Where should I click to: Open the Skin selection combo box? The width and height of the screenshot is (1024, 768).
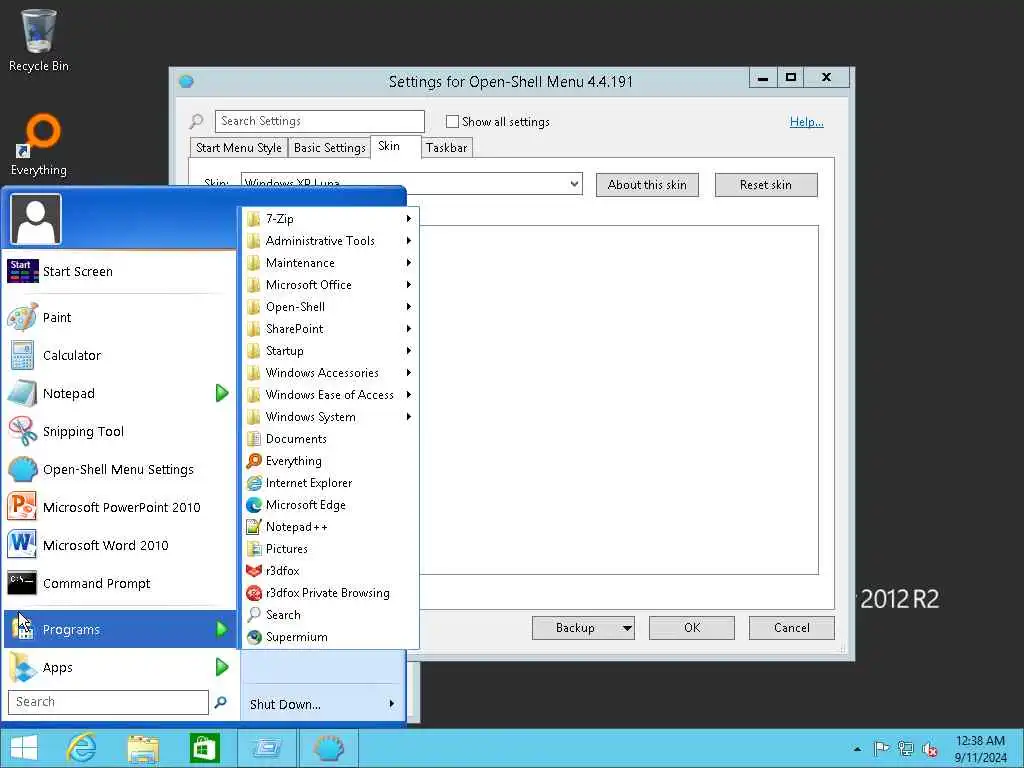tap(411, 184)
